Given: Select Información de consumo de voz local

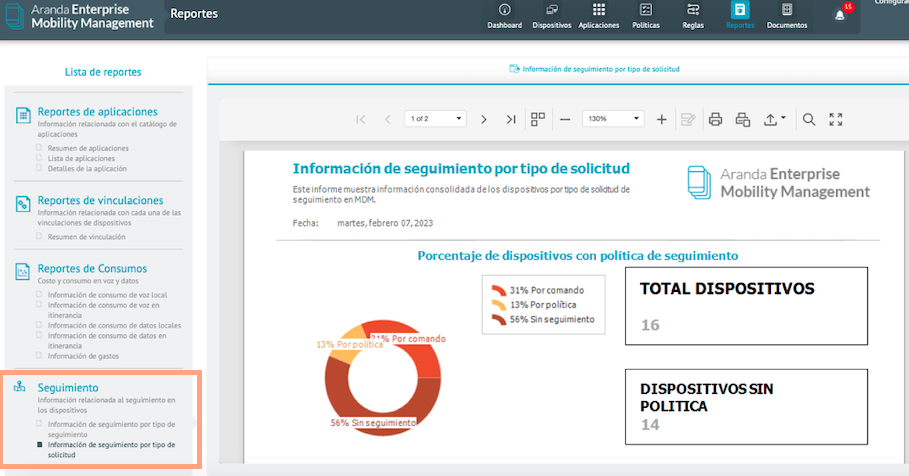Looking at the screenshot, I should point(107,295).
